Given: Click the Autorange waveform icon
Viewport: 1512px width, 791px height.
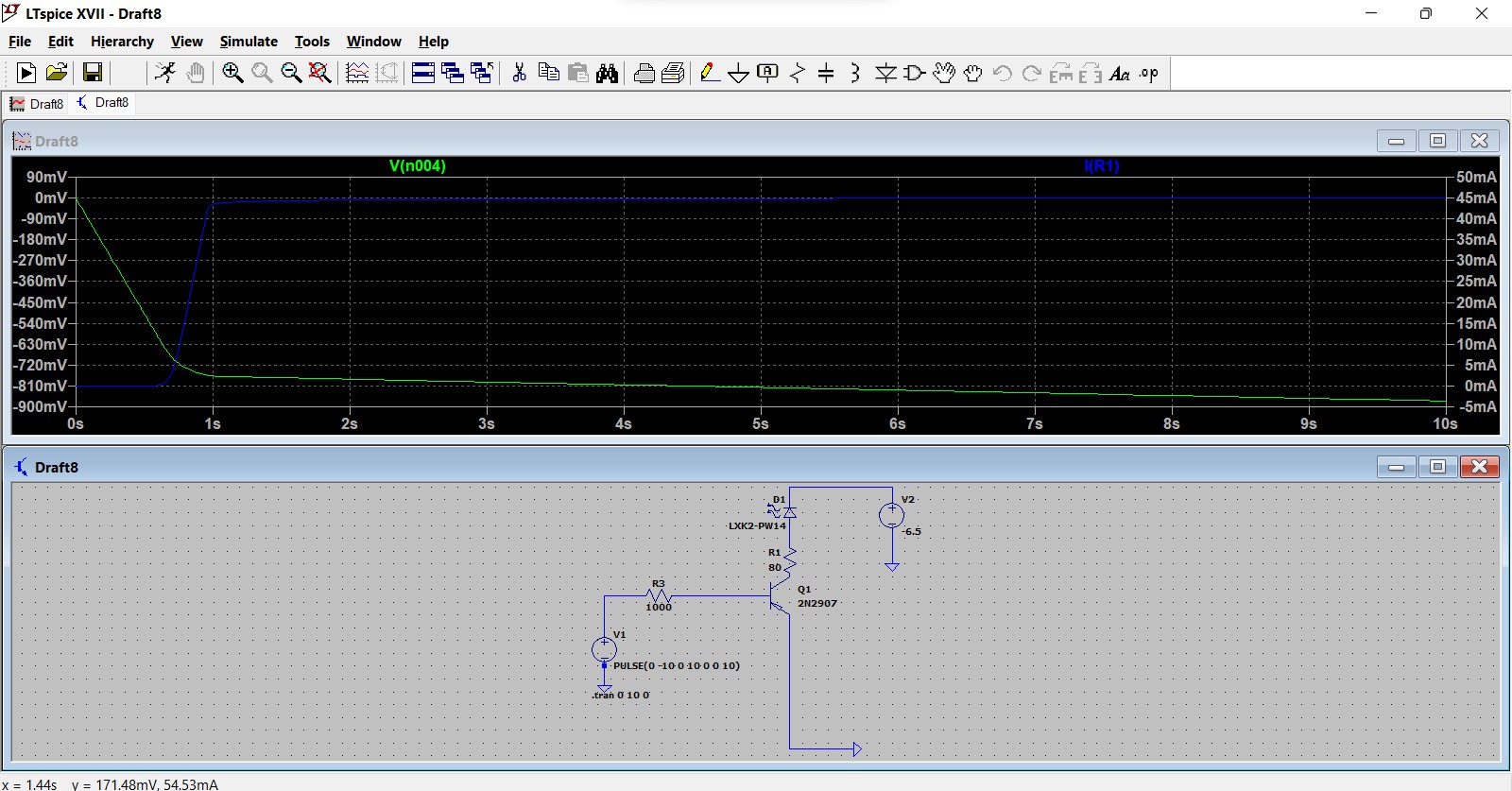Looking at the screenshot, I should (x=357, y=73).
